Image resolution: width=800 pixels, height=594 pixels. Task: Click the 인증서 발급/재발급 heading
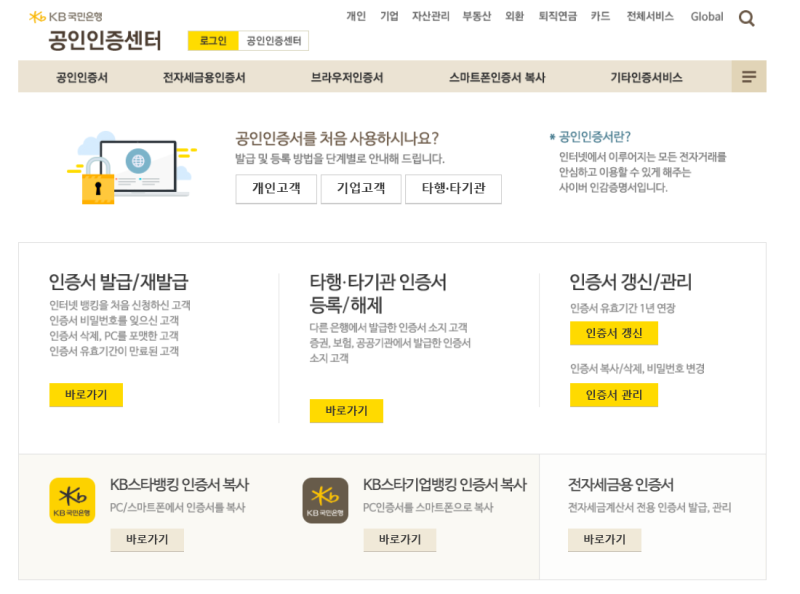(x=118, y=282)
